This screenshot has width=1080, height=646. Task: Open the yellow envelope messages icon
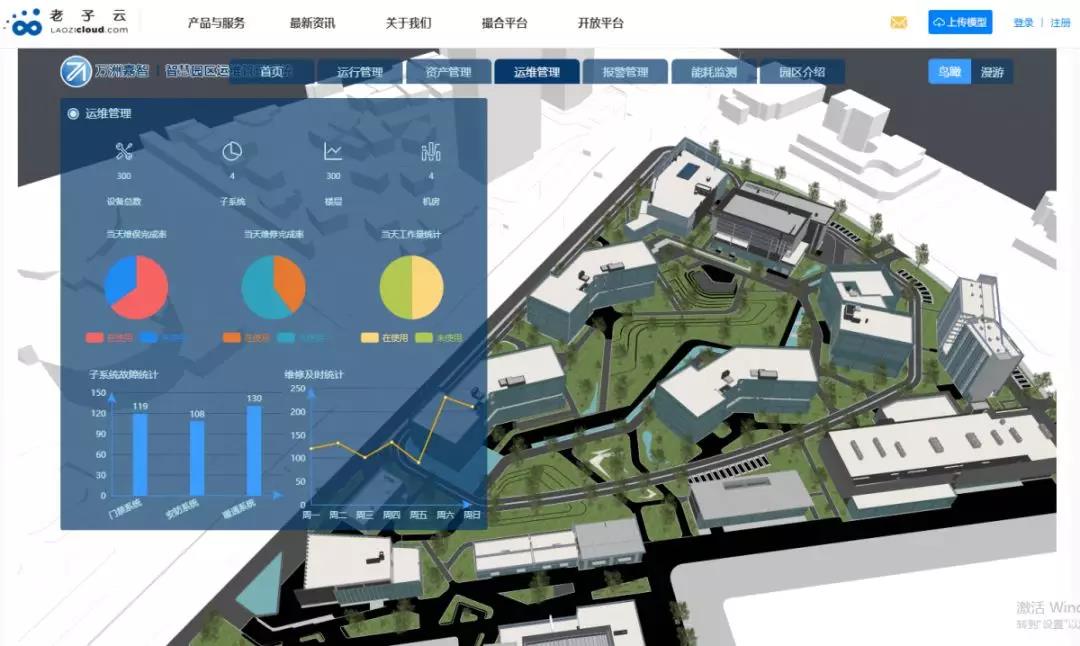click(x=898, y=23)
